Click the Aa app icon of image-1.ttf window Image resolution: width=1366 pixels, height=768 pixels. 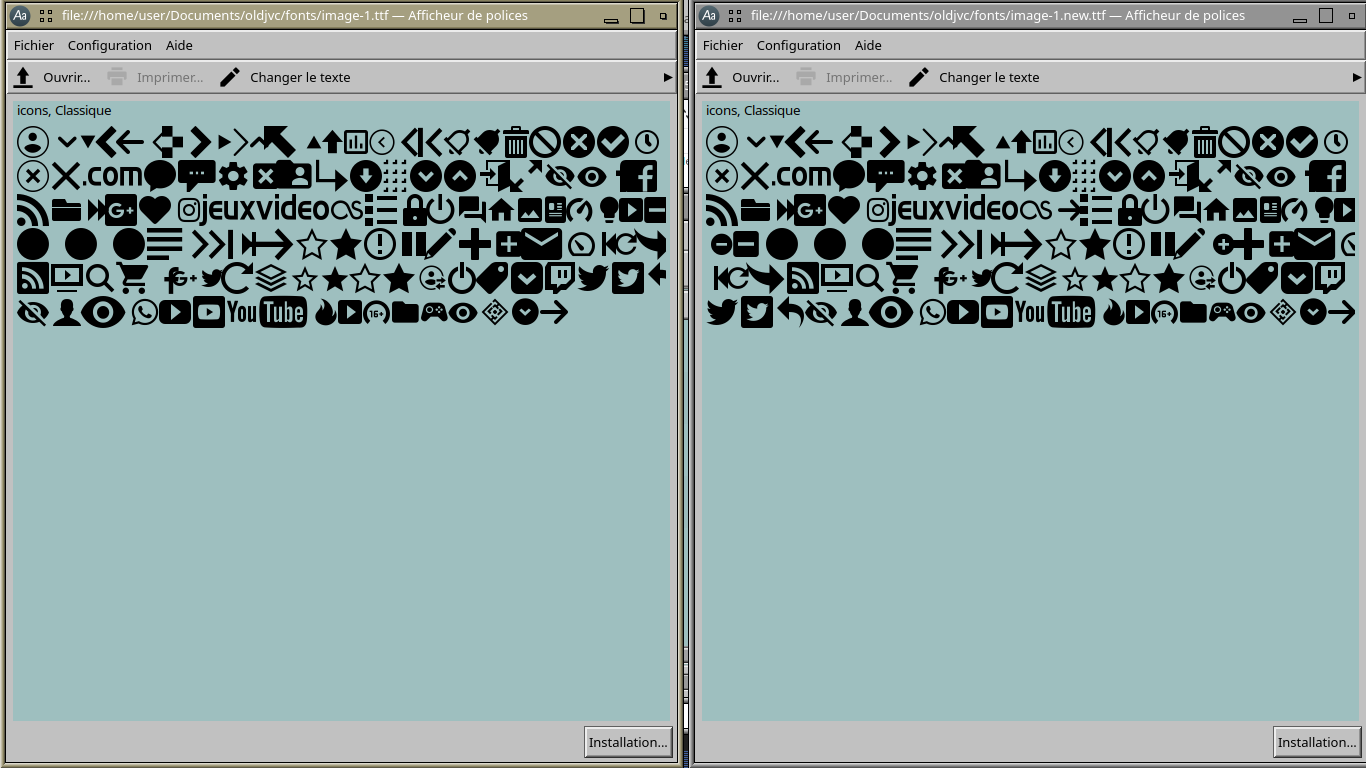pyautogui.click(x=20, y=15)
